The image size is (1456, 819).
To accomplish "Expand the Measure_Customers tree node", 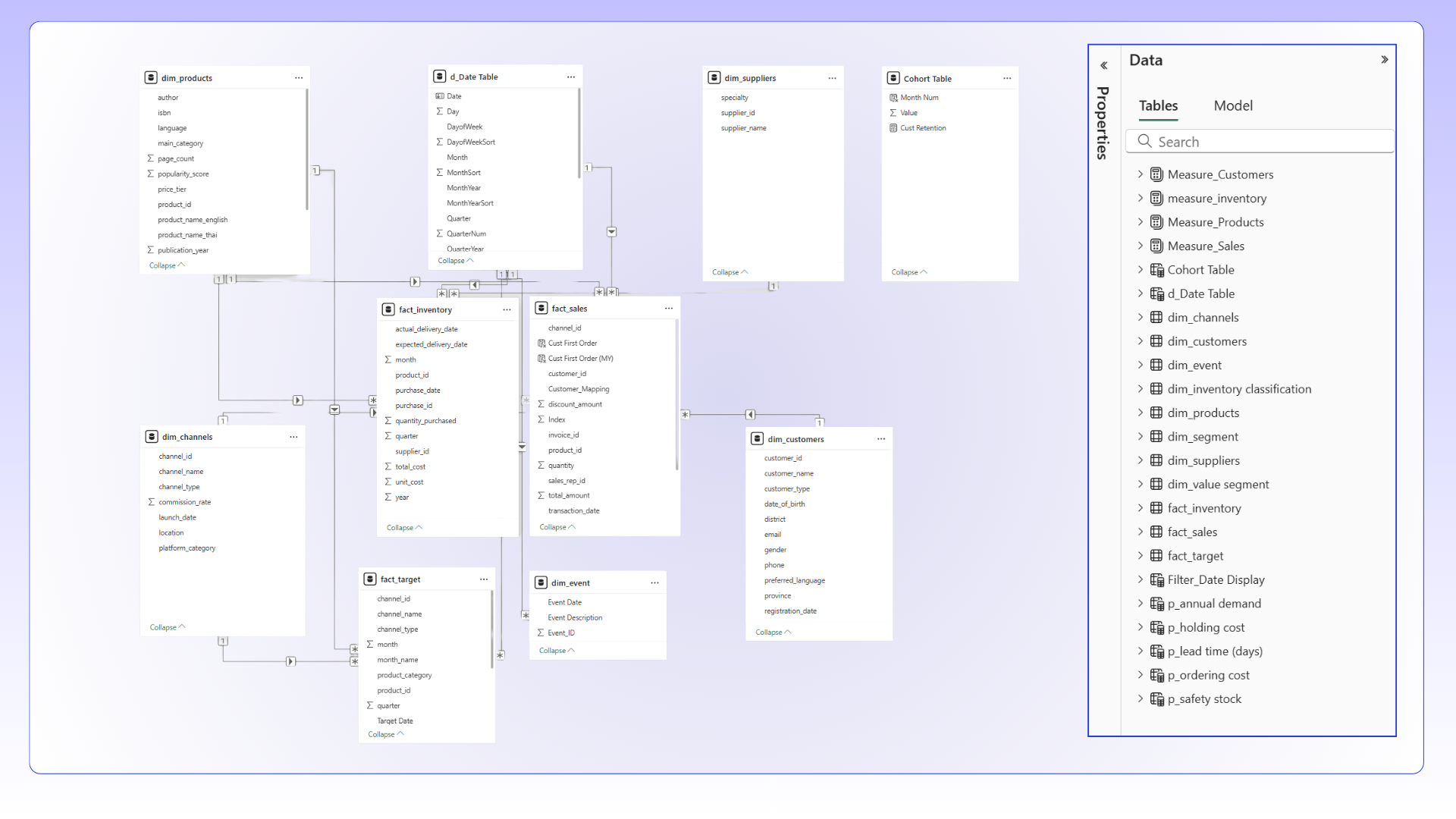I will tap(1140, 174).
